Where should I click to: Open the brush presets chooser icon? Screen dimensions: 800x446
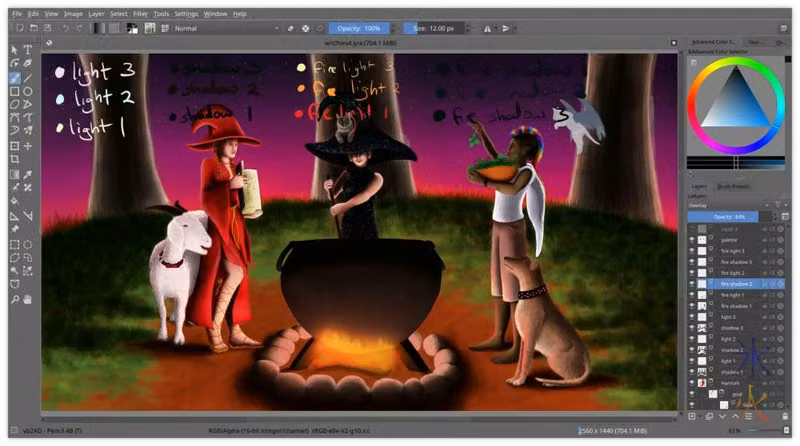coord(164,29)
